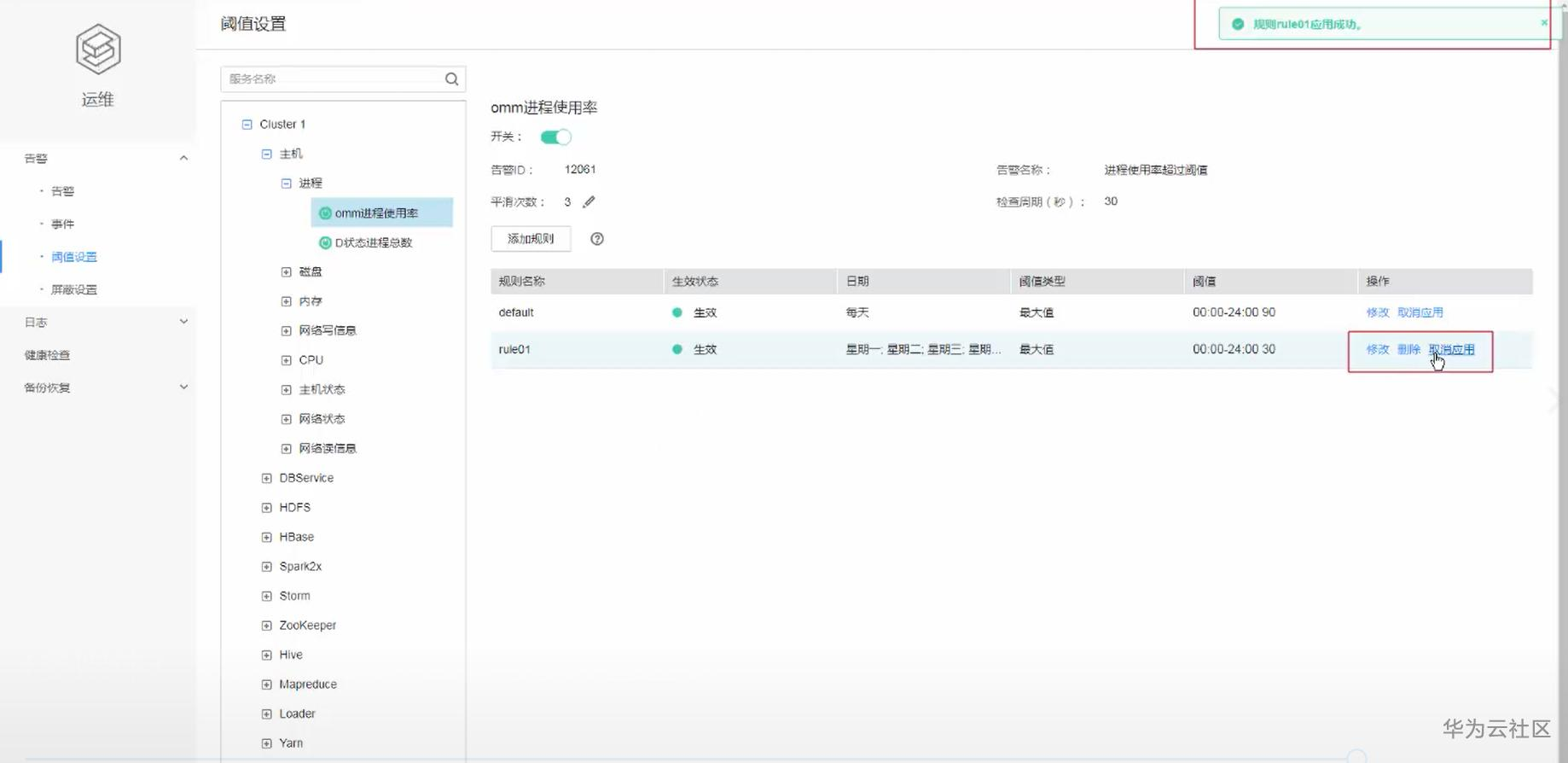Open the help question mark beside 添加规则
1568x763 pixels.
click(597, 239)
